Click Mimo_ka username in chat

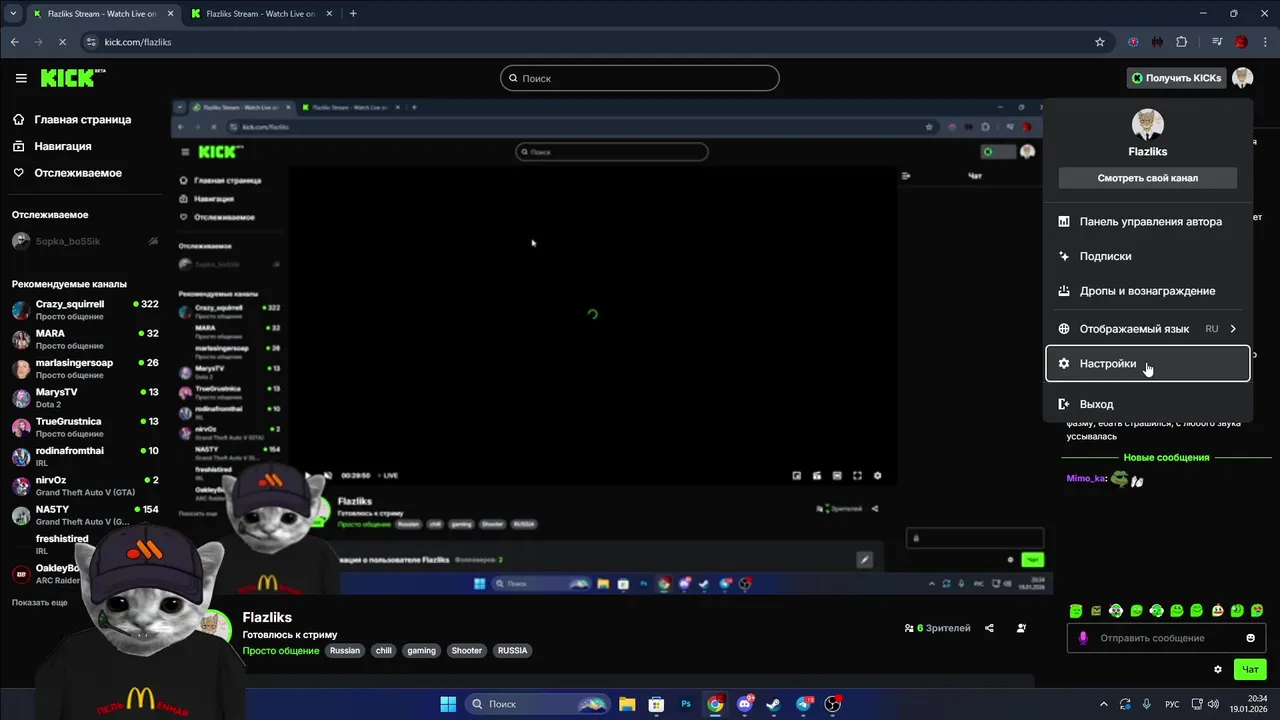click(1086, 478)
